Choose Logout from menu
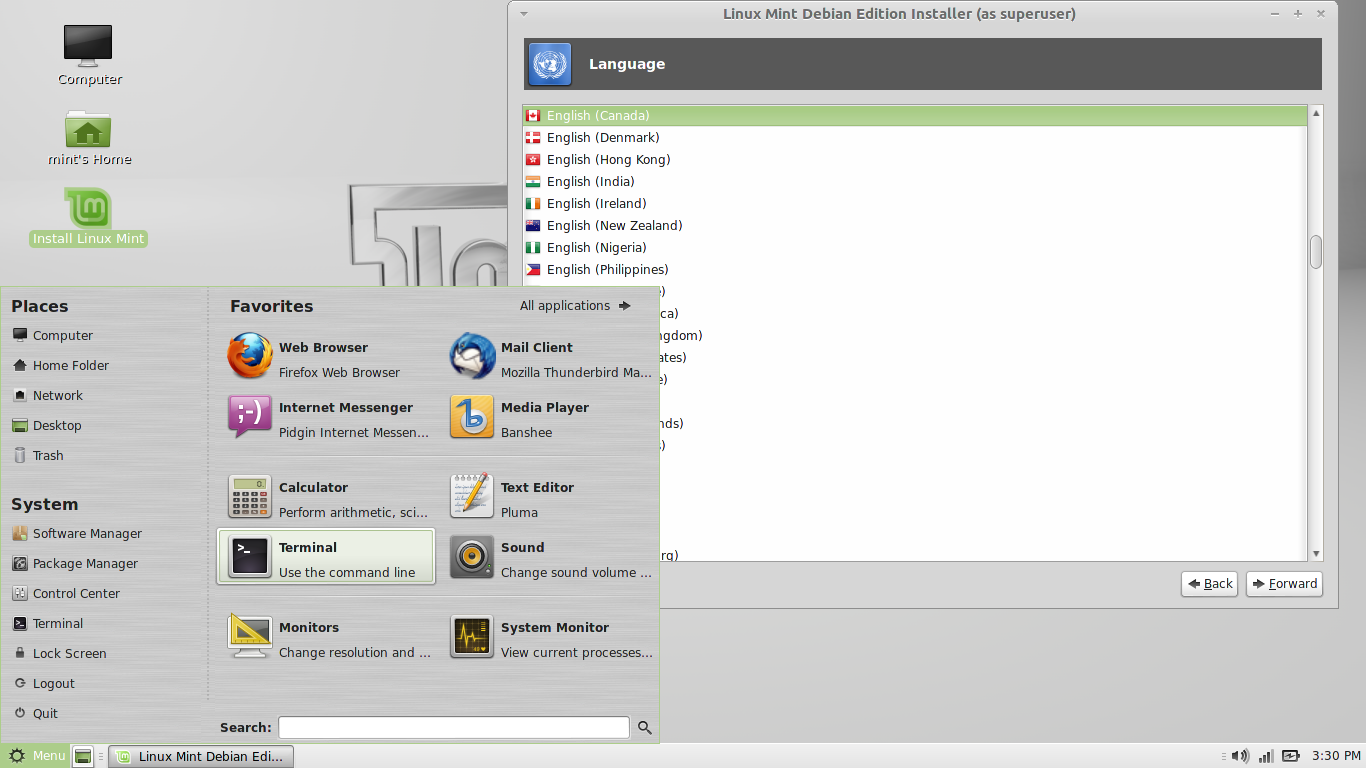The image size is (1366, 768). [44, 684]
